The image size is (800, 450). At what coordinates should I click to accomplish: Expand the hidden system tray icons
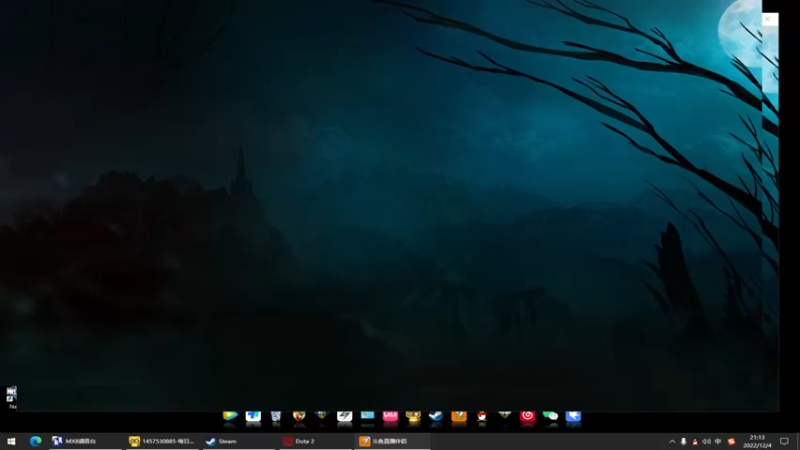pos(672,441)
